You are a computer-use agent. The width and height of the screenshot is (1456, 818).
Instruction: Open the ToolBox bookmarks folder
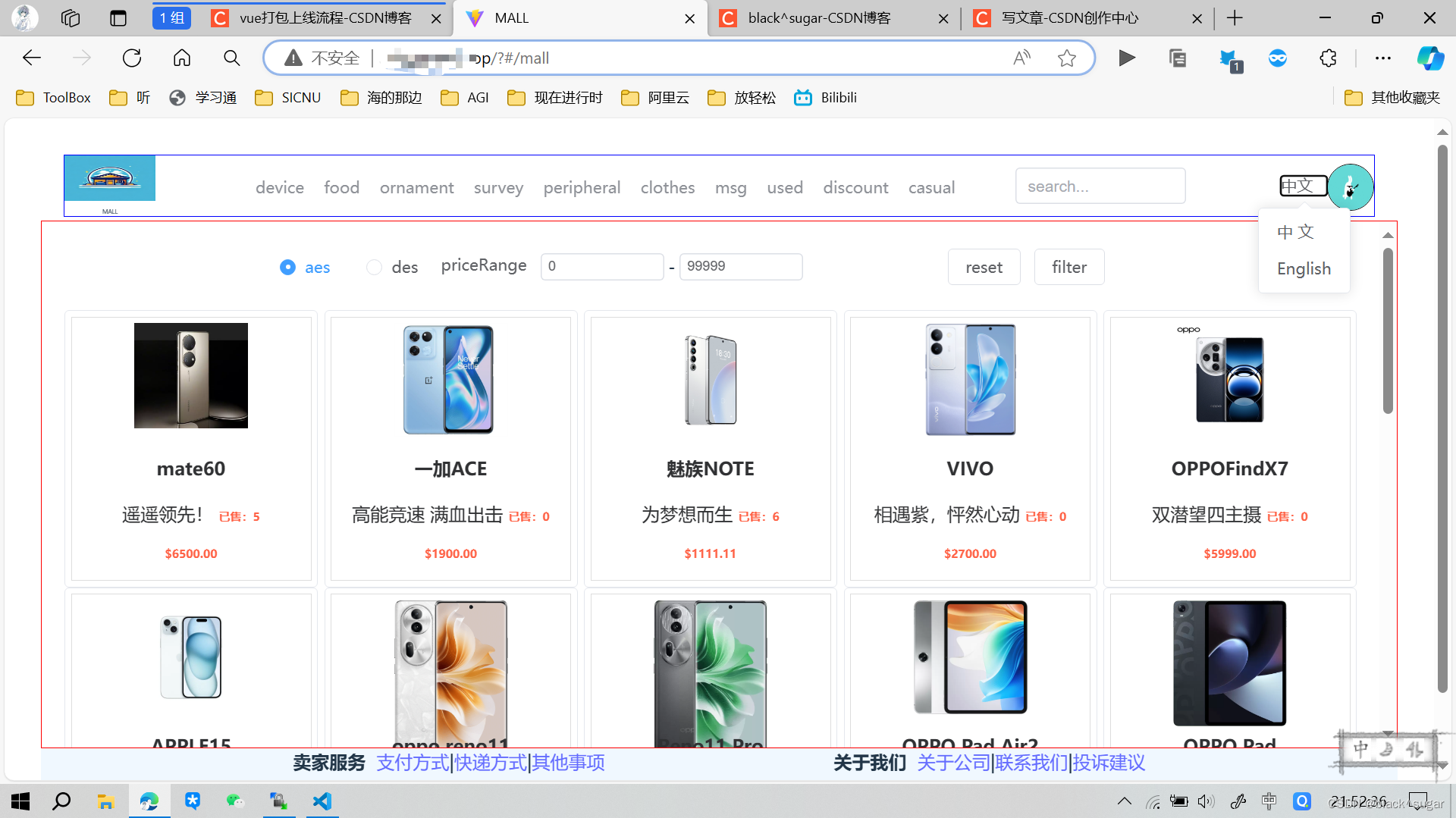coord(54,98)
